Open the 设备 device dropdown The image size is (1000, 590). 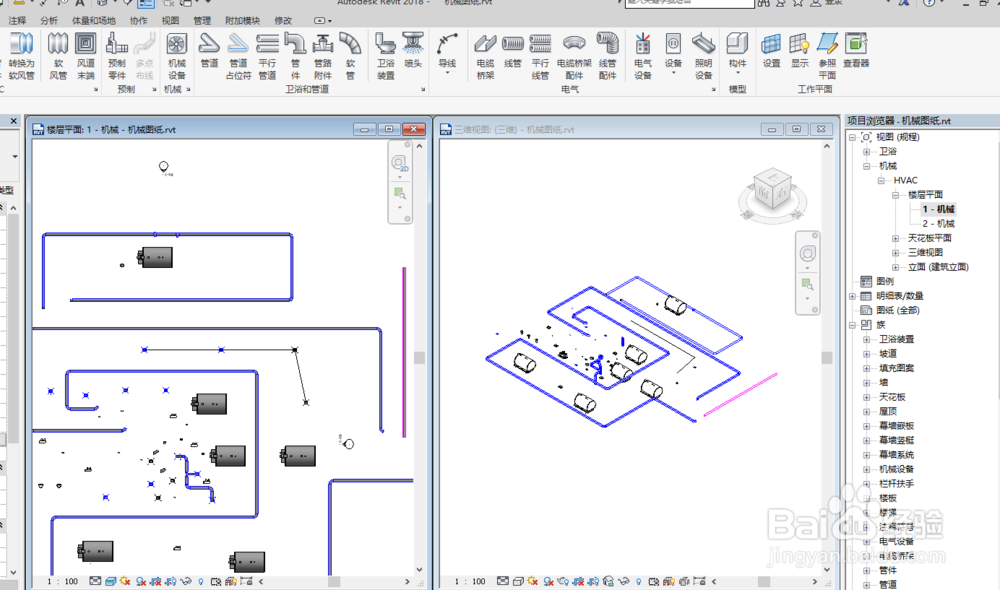pyautogui.click(x=673, y=73)
